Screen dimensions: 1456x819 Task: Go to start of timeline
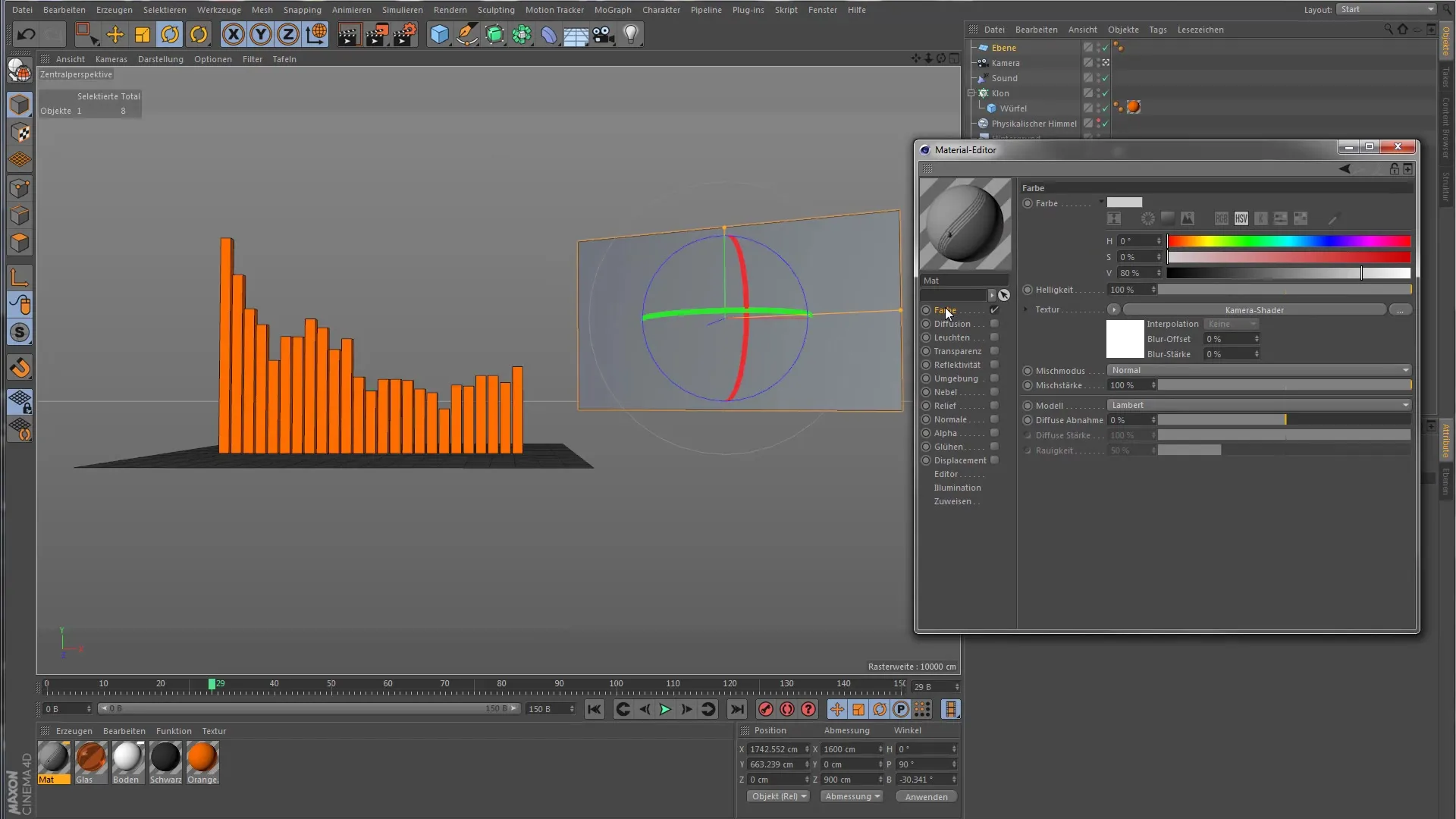pos(595,710)
